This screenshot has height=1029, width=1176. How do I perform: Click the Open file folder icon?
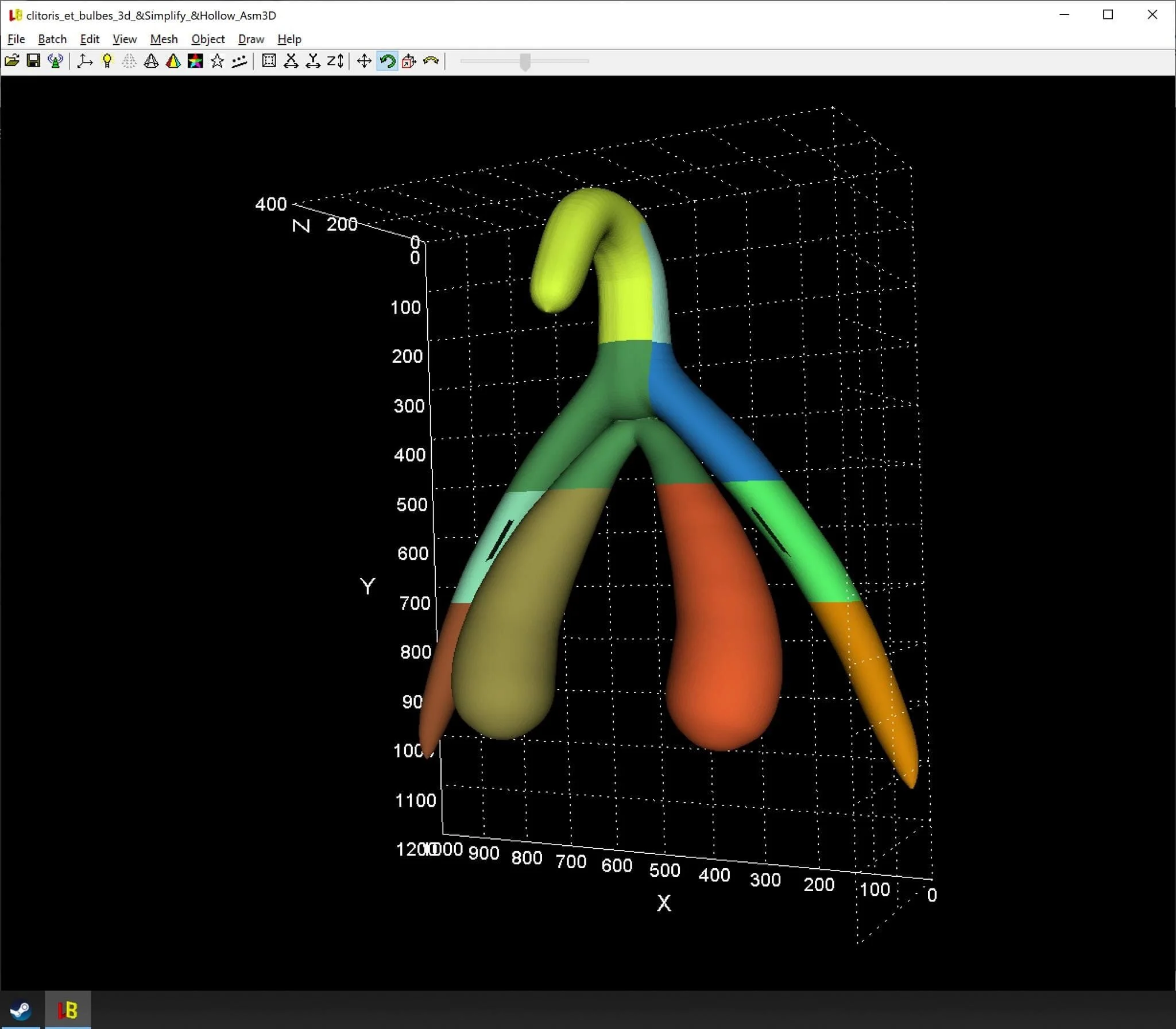(12, 61)
